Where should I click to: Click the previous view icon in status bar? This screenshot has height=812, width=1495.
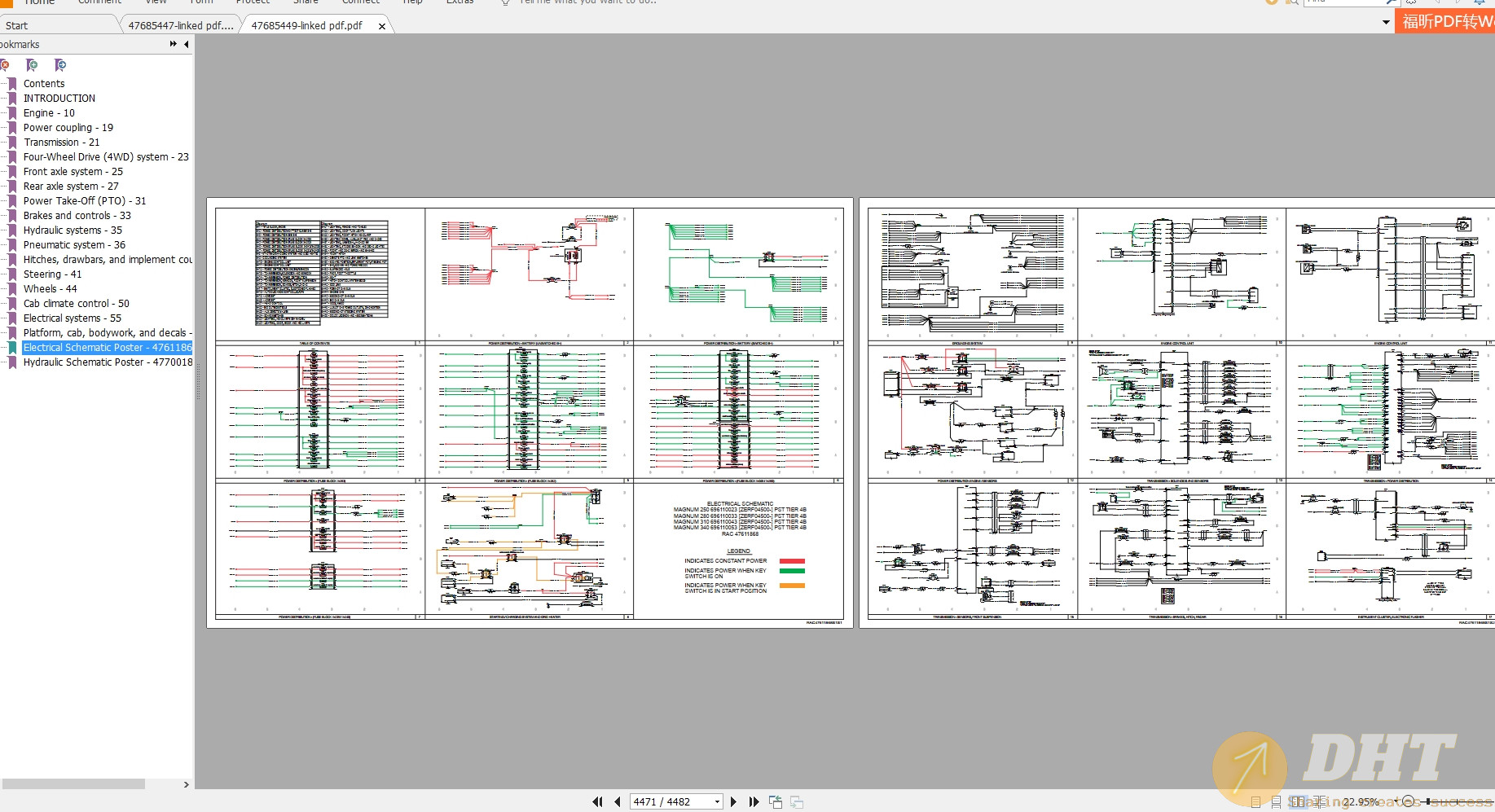[776, 802]
